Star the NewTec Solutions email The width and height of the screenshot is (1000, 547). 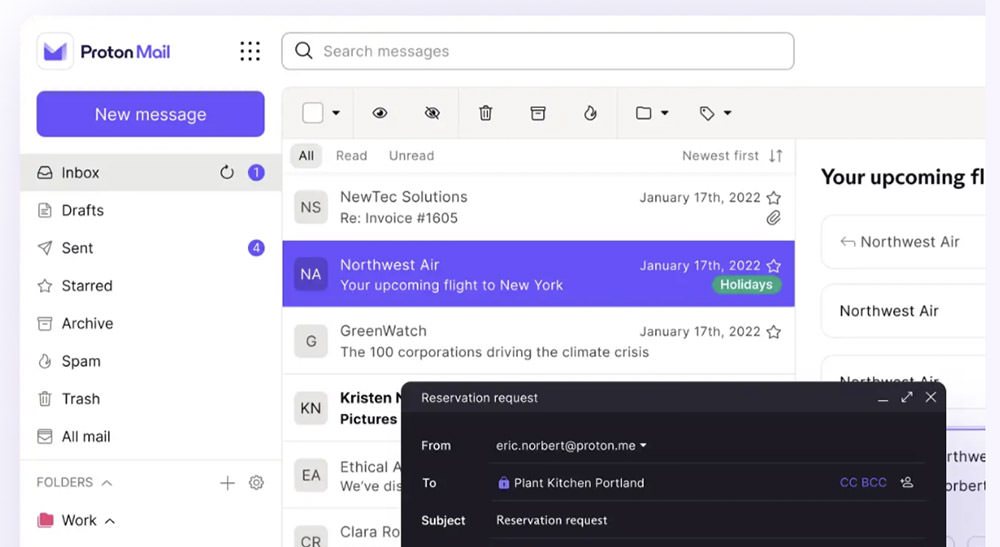click(774, 198)
